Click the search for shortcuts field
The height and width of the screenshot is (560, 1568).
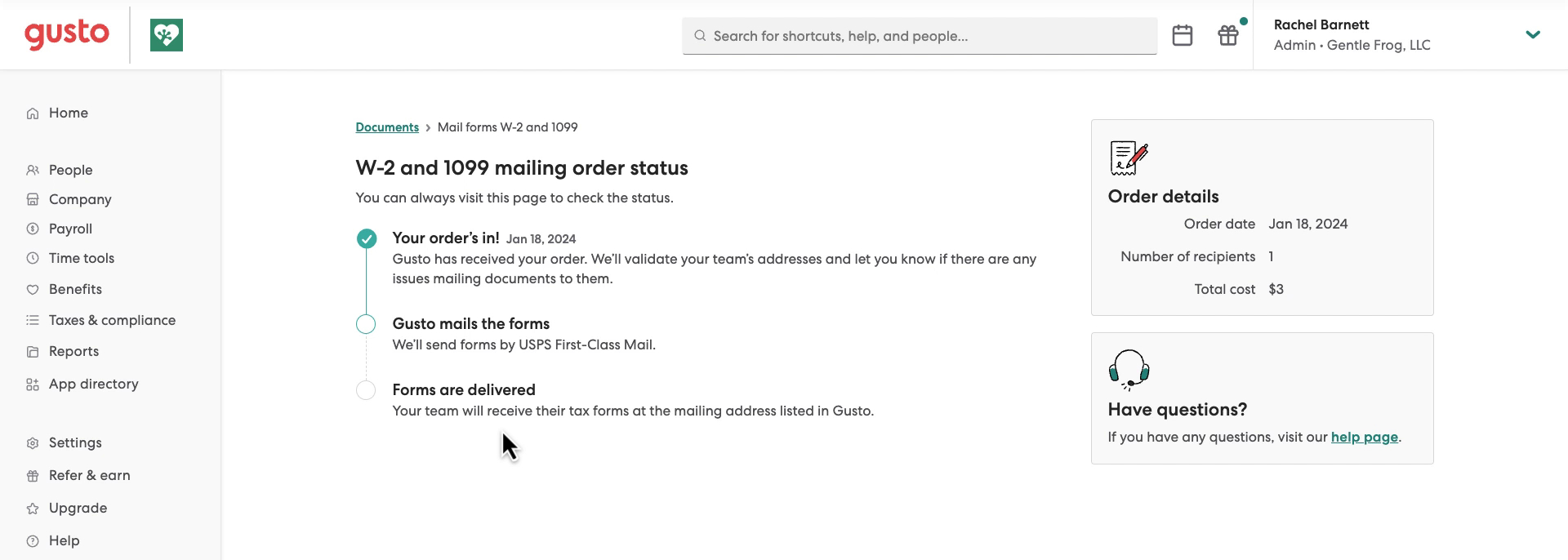[x=920, y=36]
